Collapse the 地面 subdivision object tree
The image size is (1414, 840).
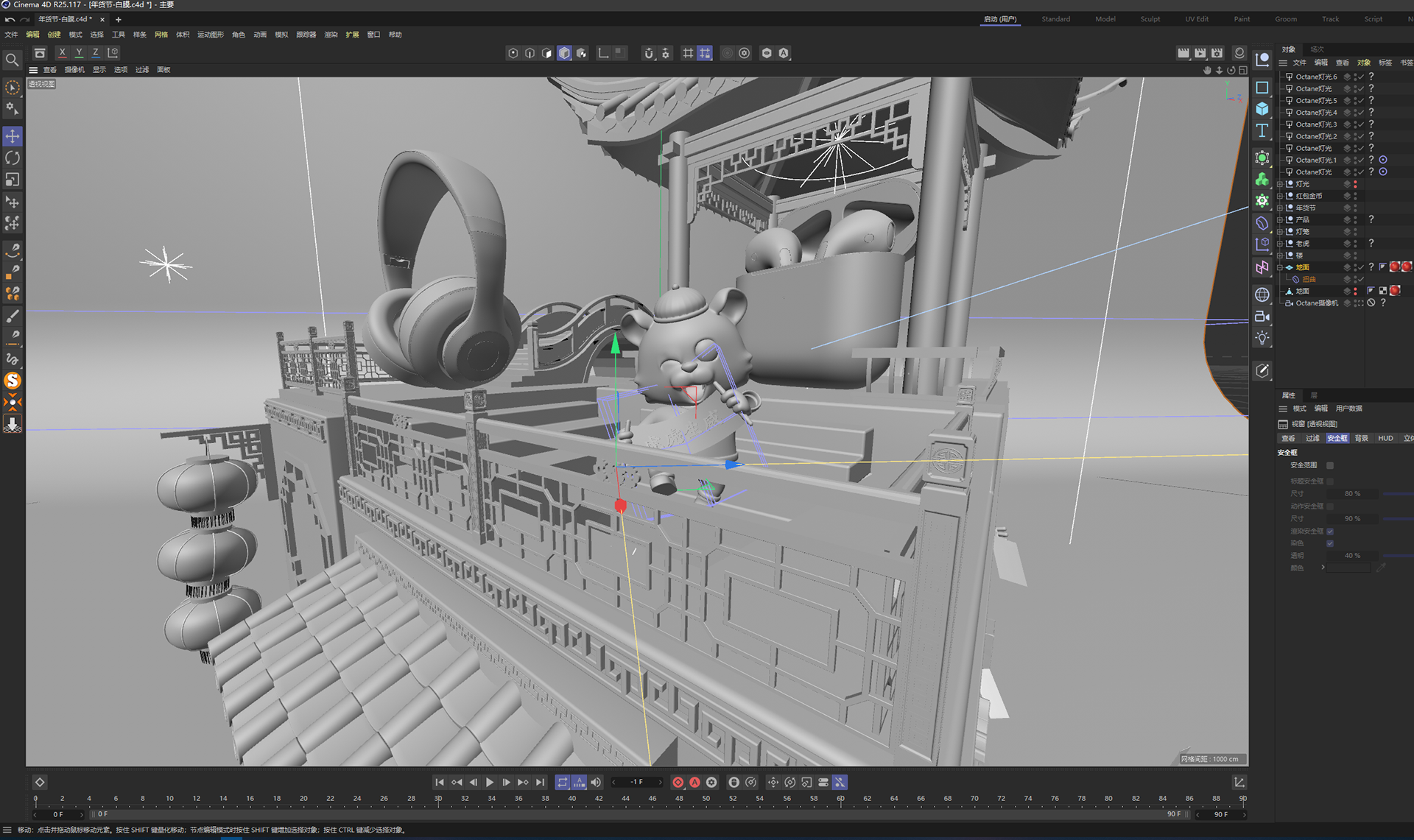tap(1280, 267)
